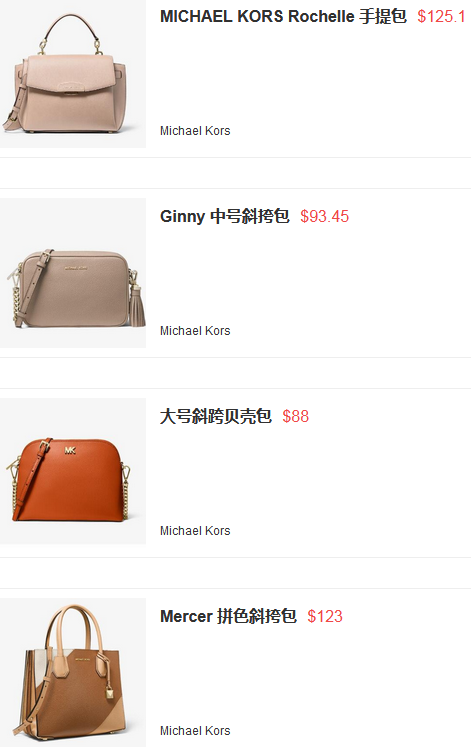This screenshot has width=471, height=747.
Task: Click the MICHAEL KORS Rochelle 手提包 title
Action: coord(283,16)
